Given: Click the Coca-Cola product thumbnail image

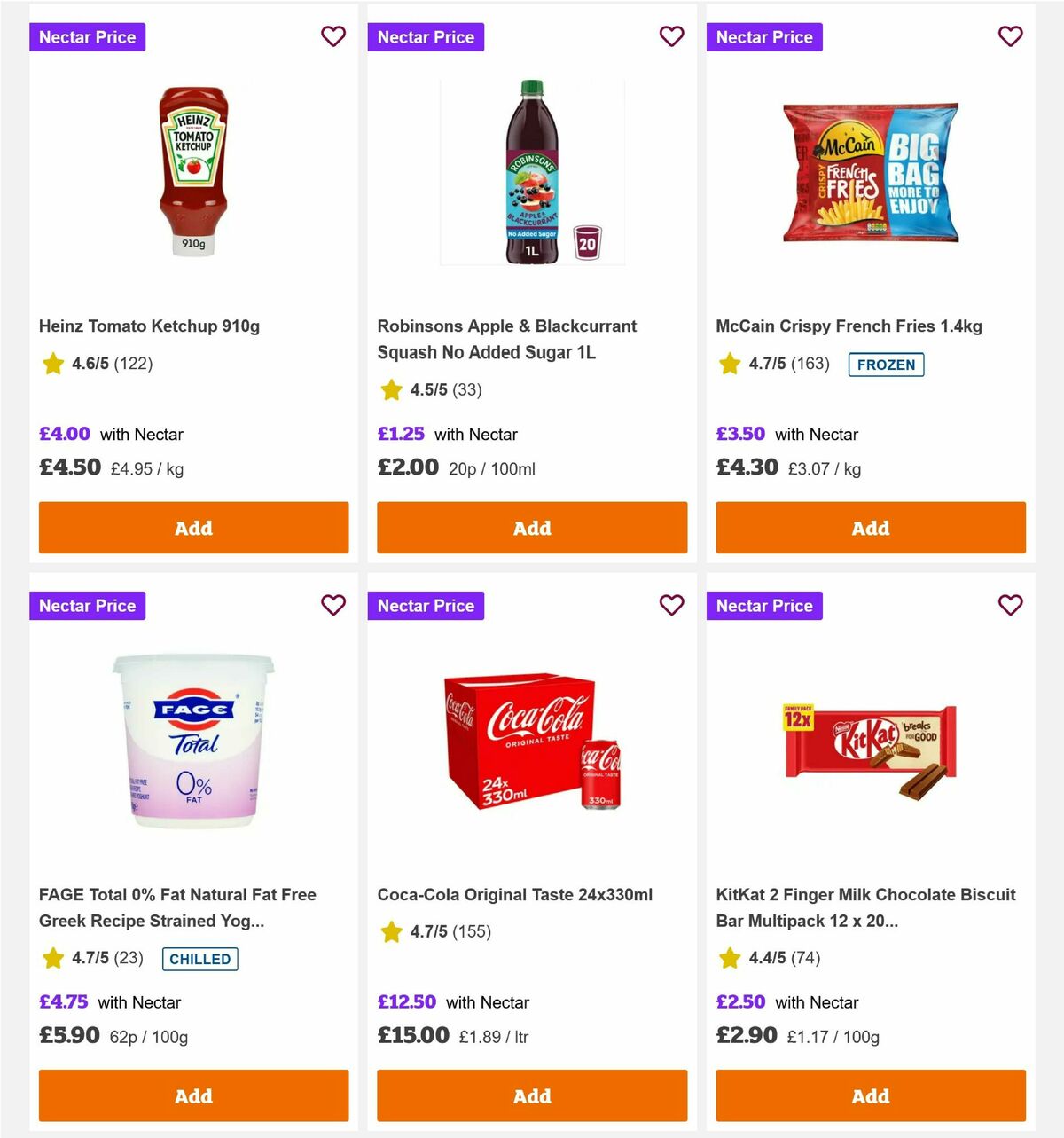Looking at the screenshot, I should click(531, 745).
